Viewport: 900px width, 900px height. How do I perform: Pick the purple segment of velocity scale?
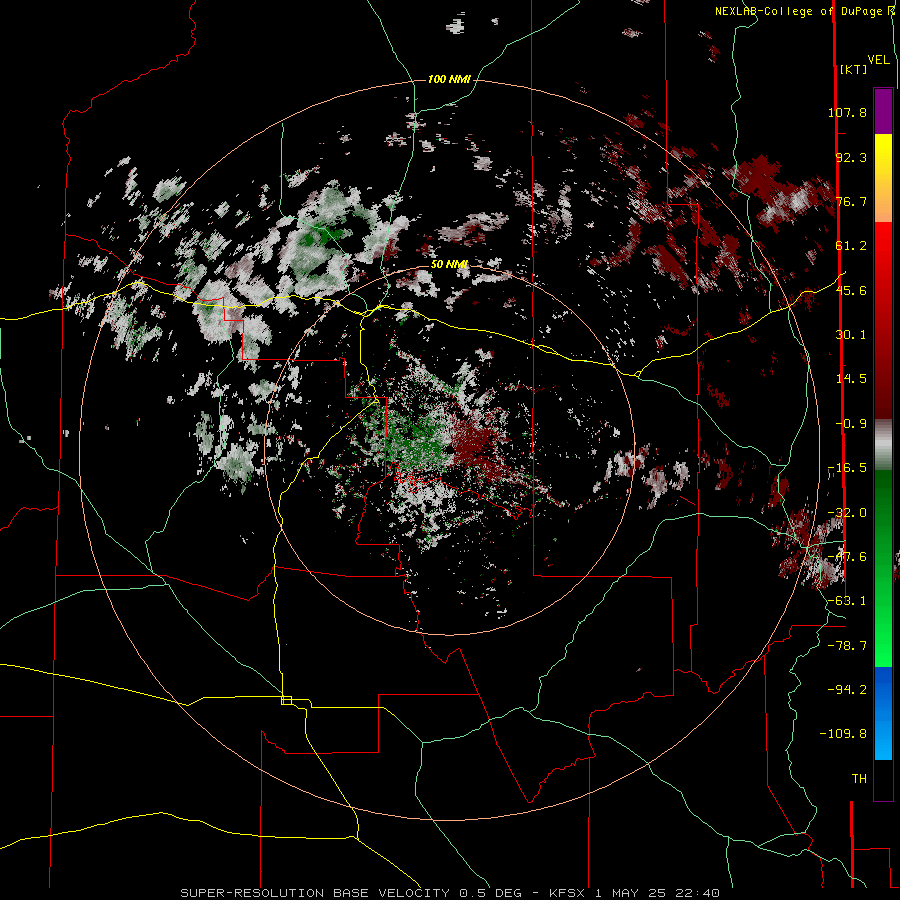point(883,111)
